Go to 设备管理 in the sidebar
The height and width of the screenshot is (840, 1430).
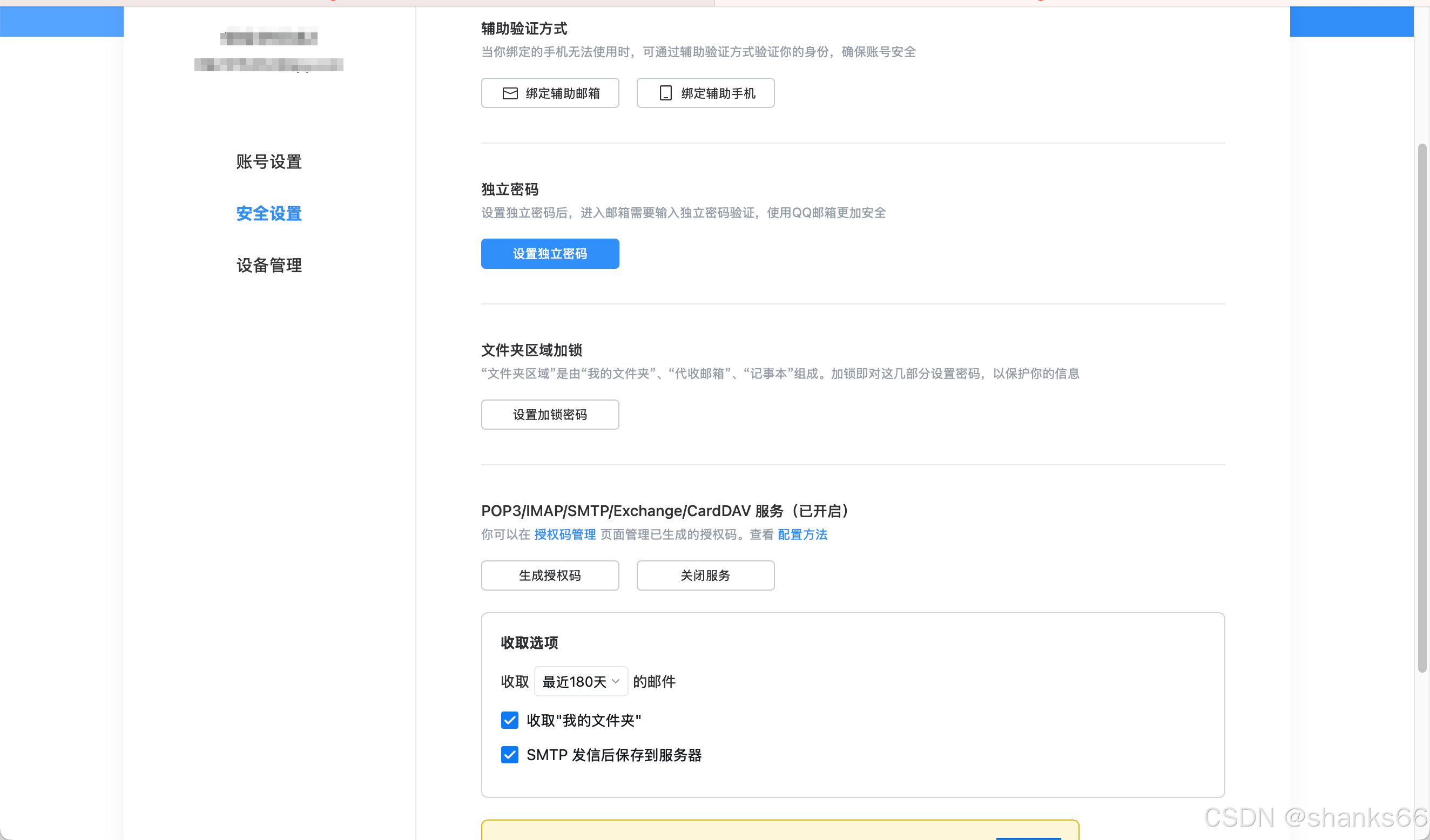point(269,265)
